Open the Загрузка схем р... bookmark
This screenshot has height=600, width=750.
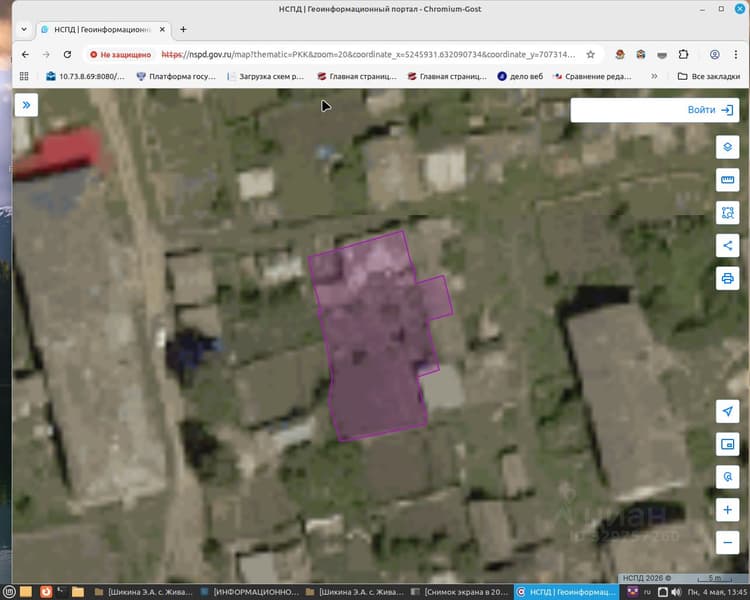tap(266, 76)
